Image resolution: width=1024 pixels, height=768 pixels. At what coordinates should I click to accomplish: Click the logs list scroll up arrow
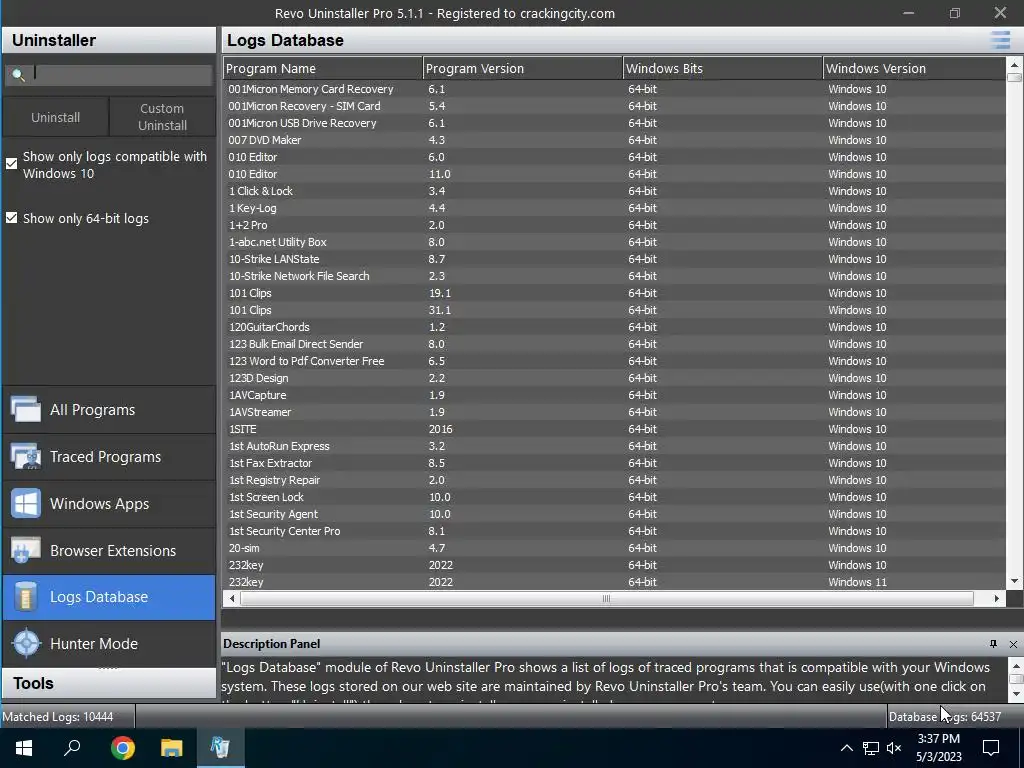click(x=1014, y=64)
